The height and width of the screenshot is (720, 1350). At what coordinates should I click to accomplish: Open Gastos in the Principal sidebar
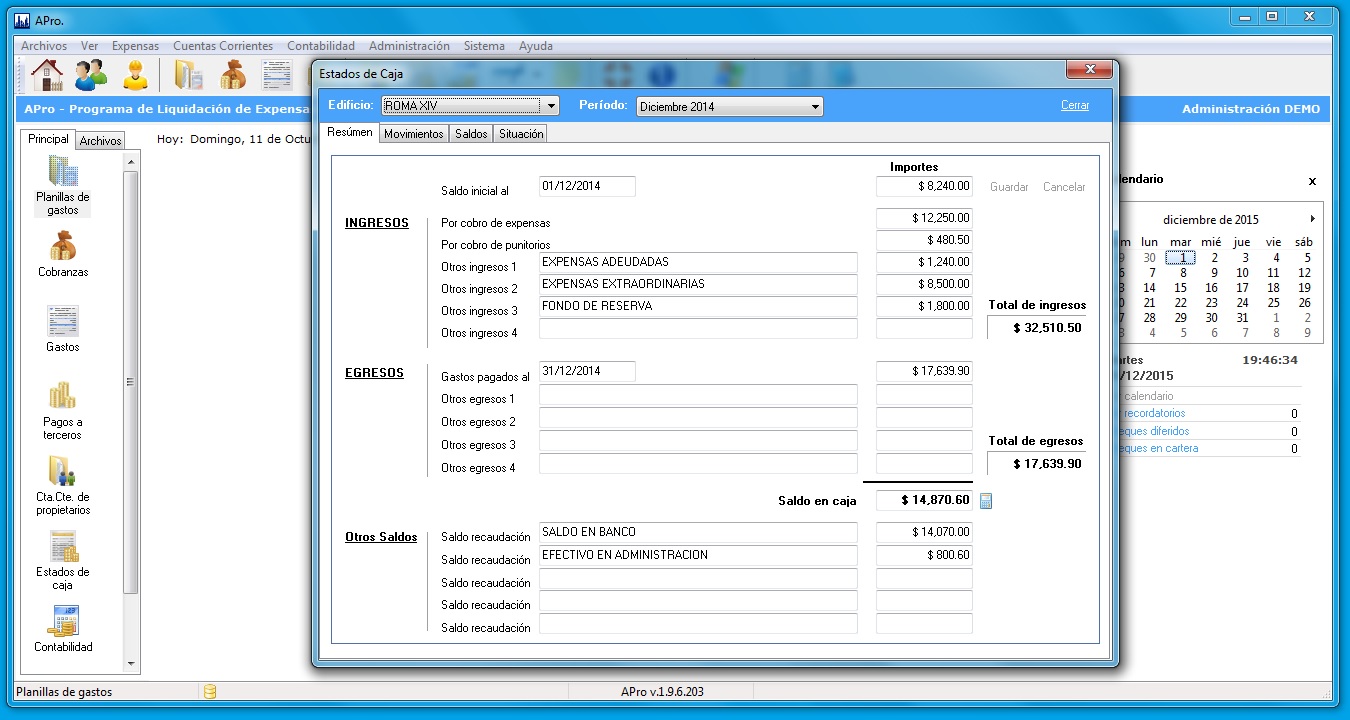coord(63,329)
